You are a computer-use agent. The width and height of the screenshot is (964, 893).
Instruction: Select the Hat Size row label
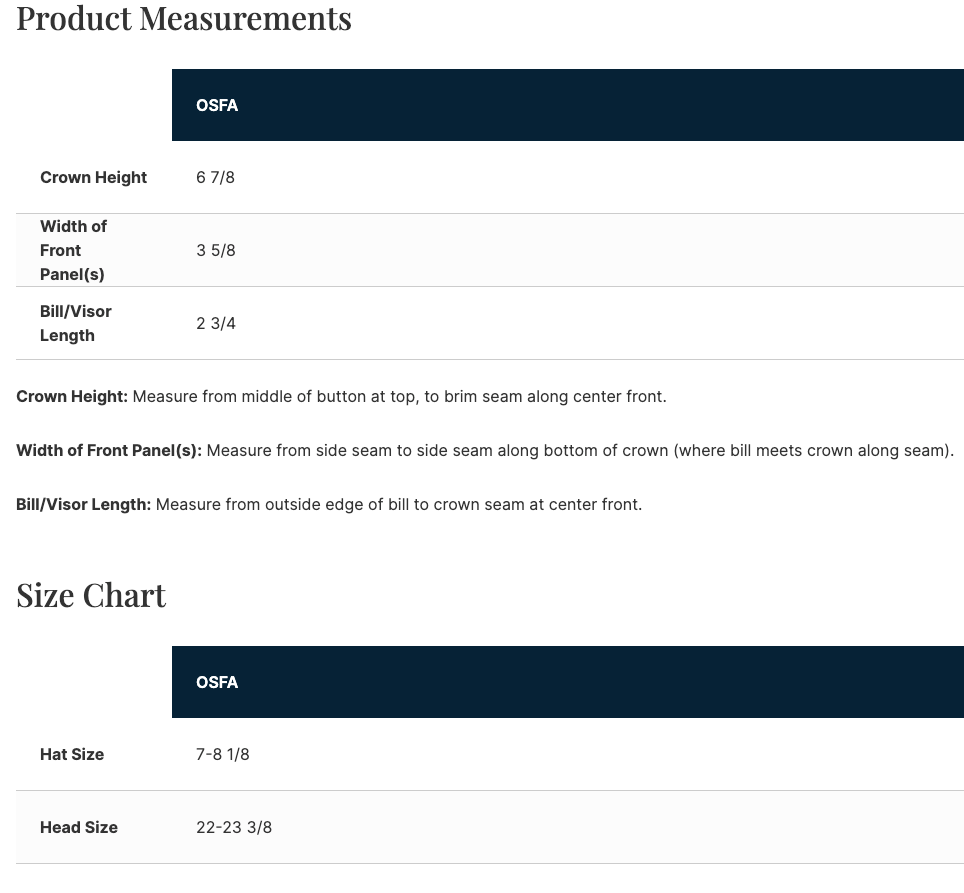point(72,754)
